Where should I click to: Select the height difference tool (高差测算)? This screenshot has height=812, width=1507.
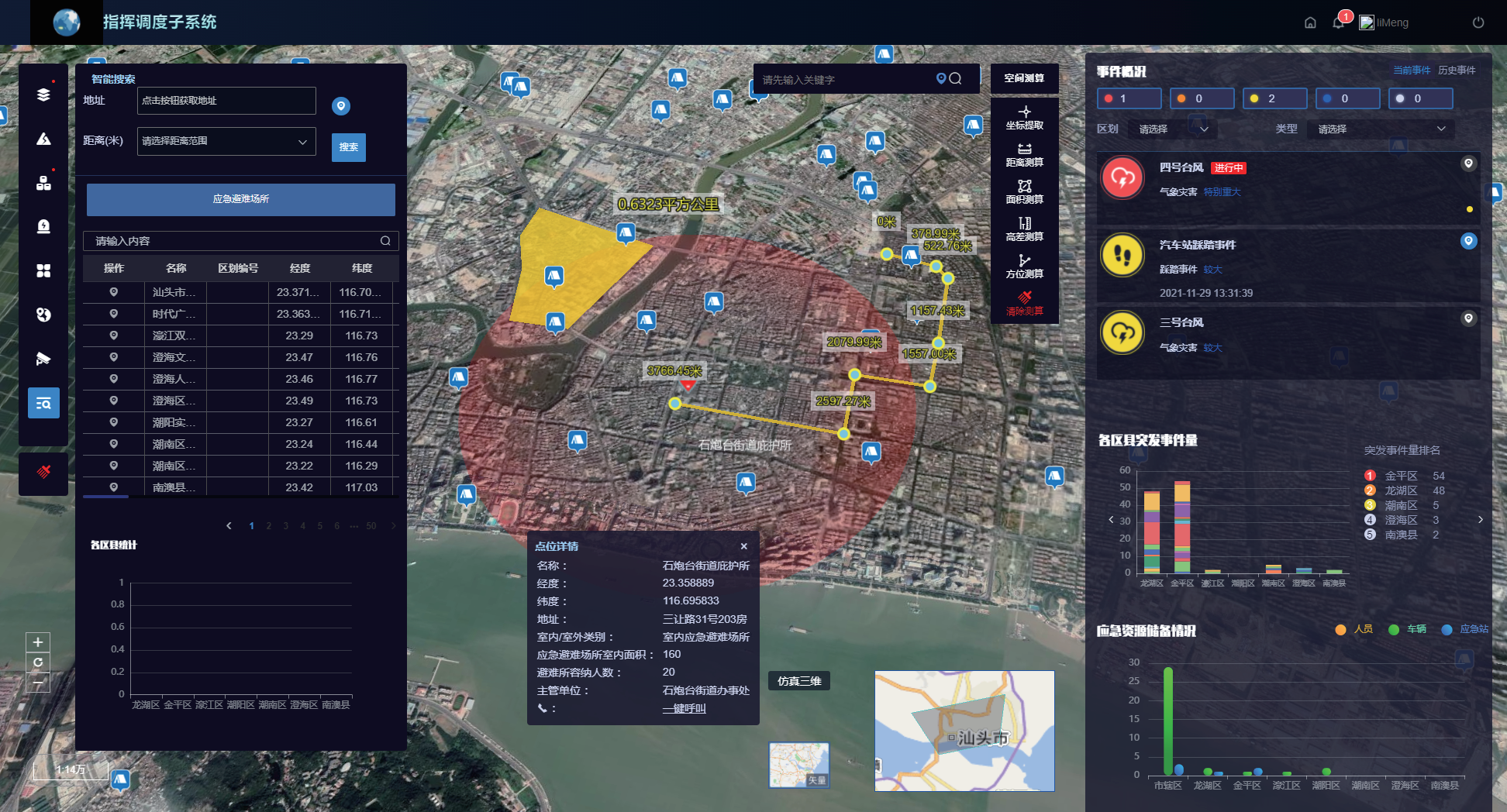point(1024,229)
